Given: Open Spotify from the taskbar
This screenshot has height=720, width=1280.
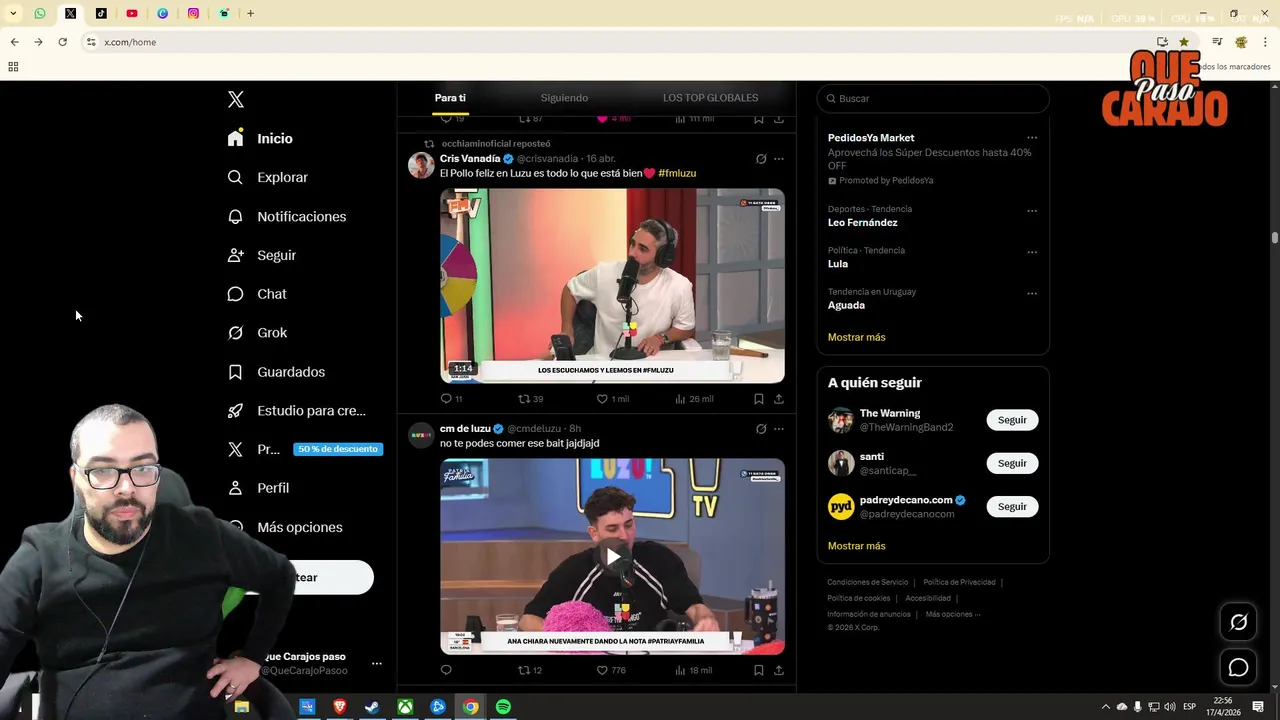Looking at the screenshot, I should 503,707.
